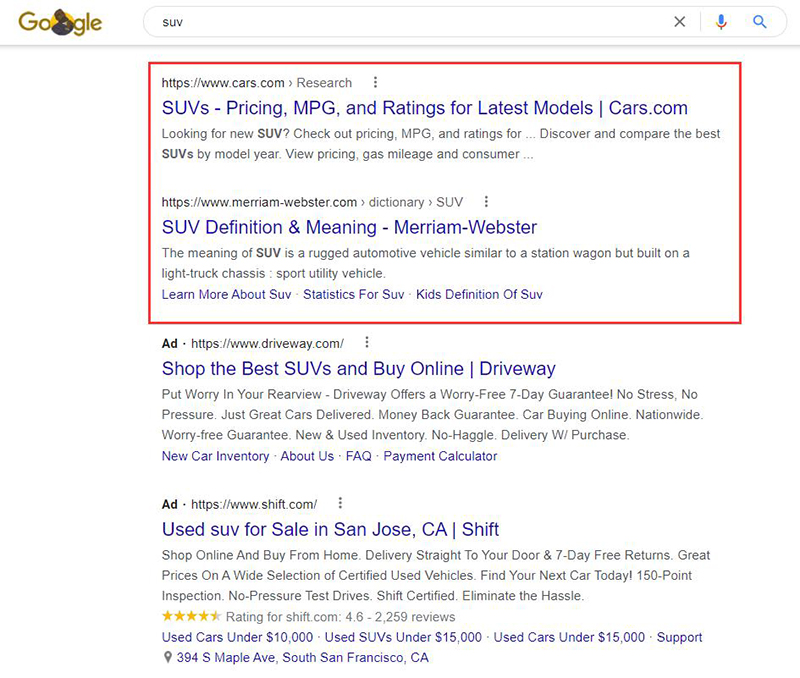Open the New Car Inventory sitelink
The height and width of the screenshot is (678, 800).
pos(215,456)
